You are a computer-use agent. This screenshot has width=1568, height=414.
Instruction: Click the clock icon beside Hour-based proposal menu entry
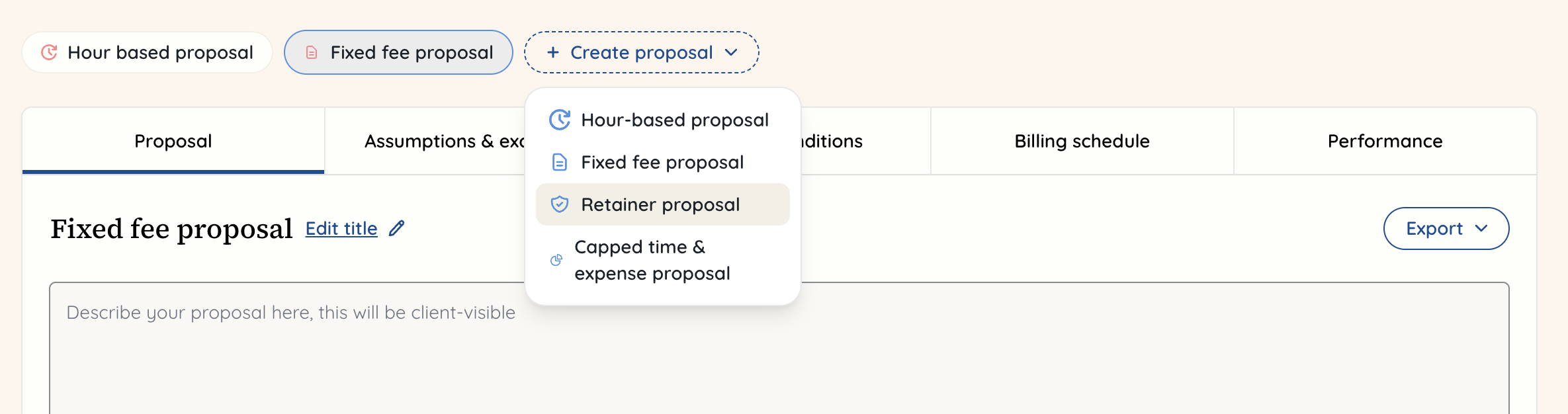tap(559, 120)
